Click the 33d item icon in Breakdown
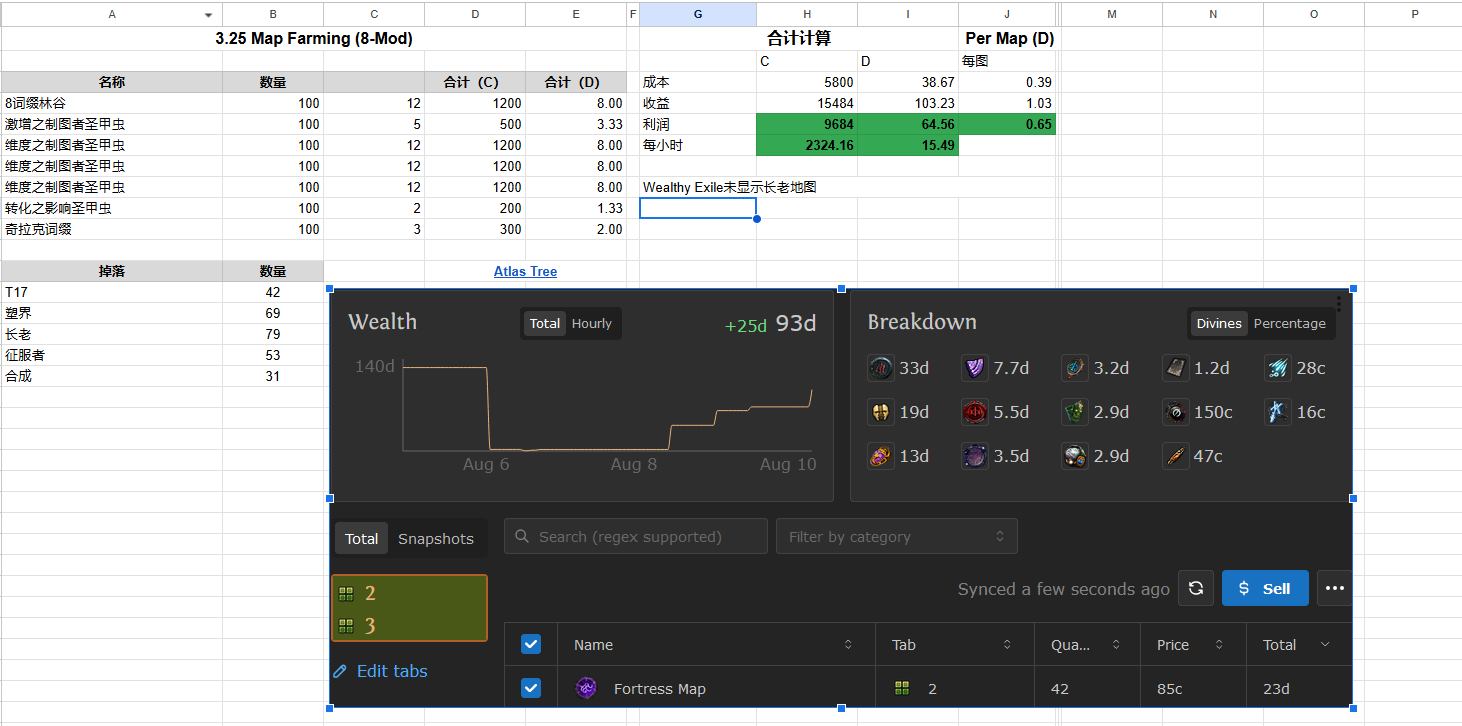 [880, 368]
